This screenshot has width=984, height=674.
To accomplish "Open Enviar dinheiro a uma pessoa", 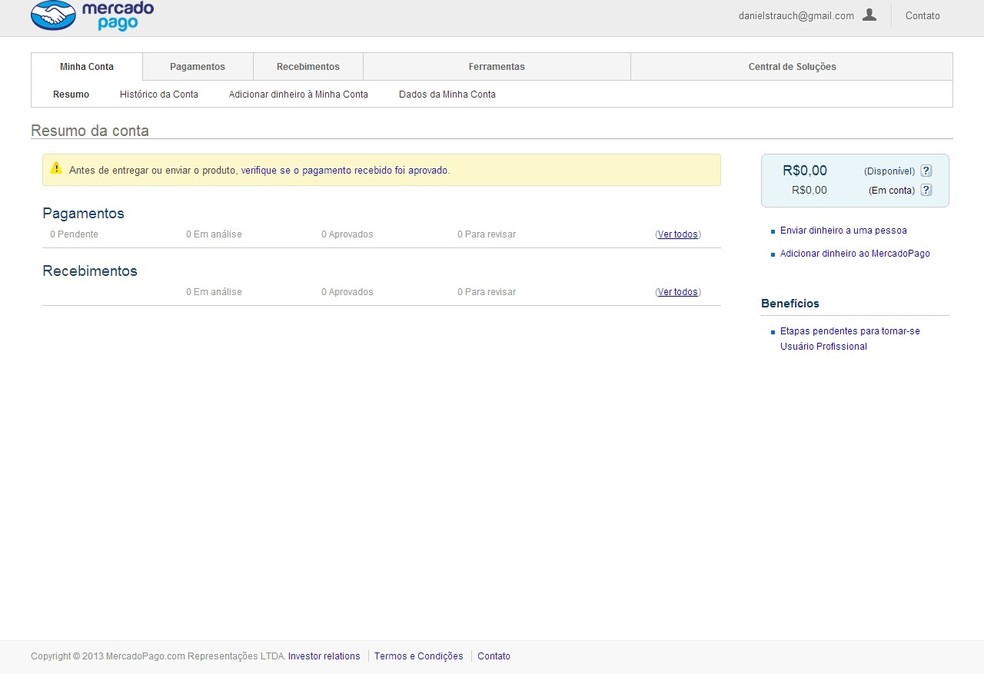I will click(x=843, y=230).
